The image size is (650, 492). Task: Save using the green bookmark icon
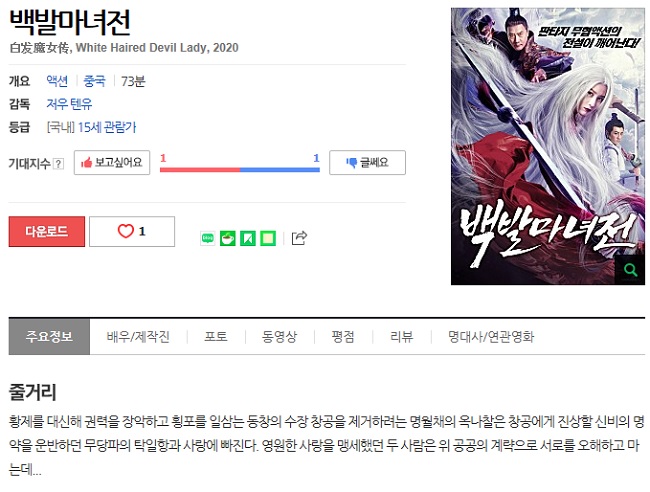click(x=248, y=238)
